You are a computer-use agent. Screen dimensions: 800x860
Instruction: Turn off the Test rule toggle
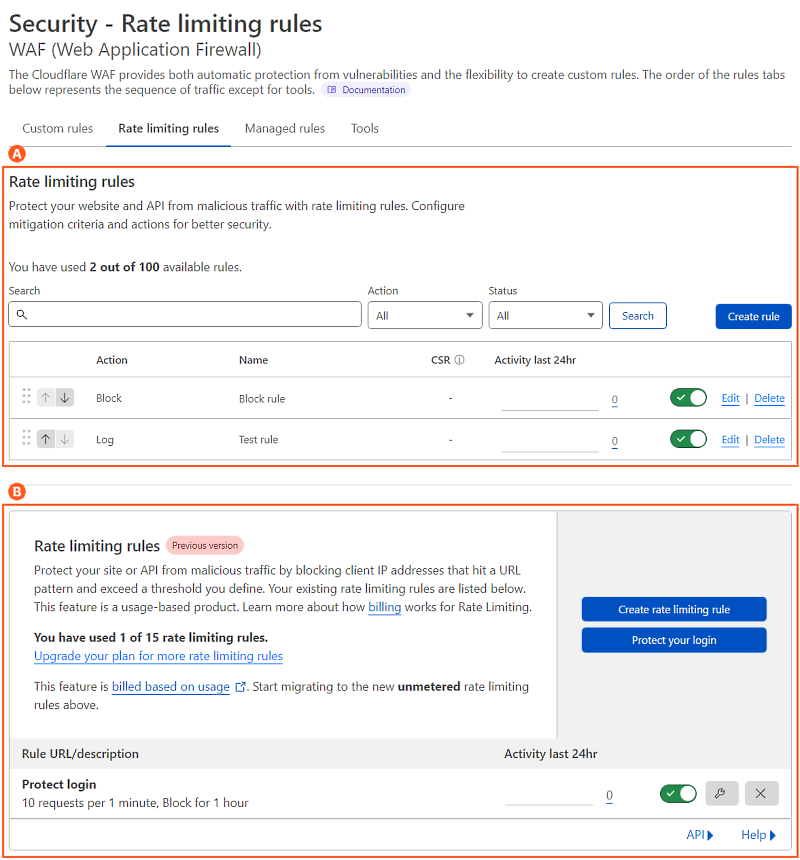click(687, 439)
